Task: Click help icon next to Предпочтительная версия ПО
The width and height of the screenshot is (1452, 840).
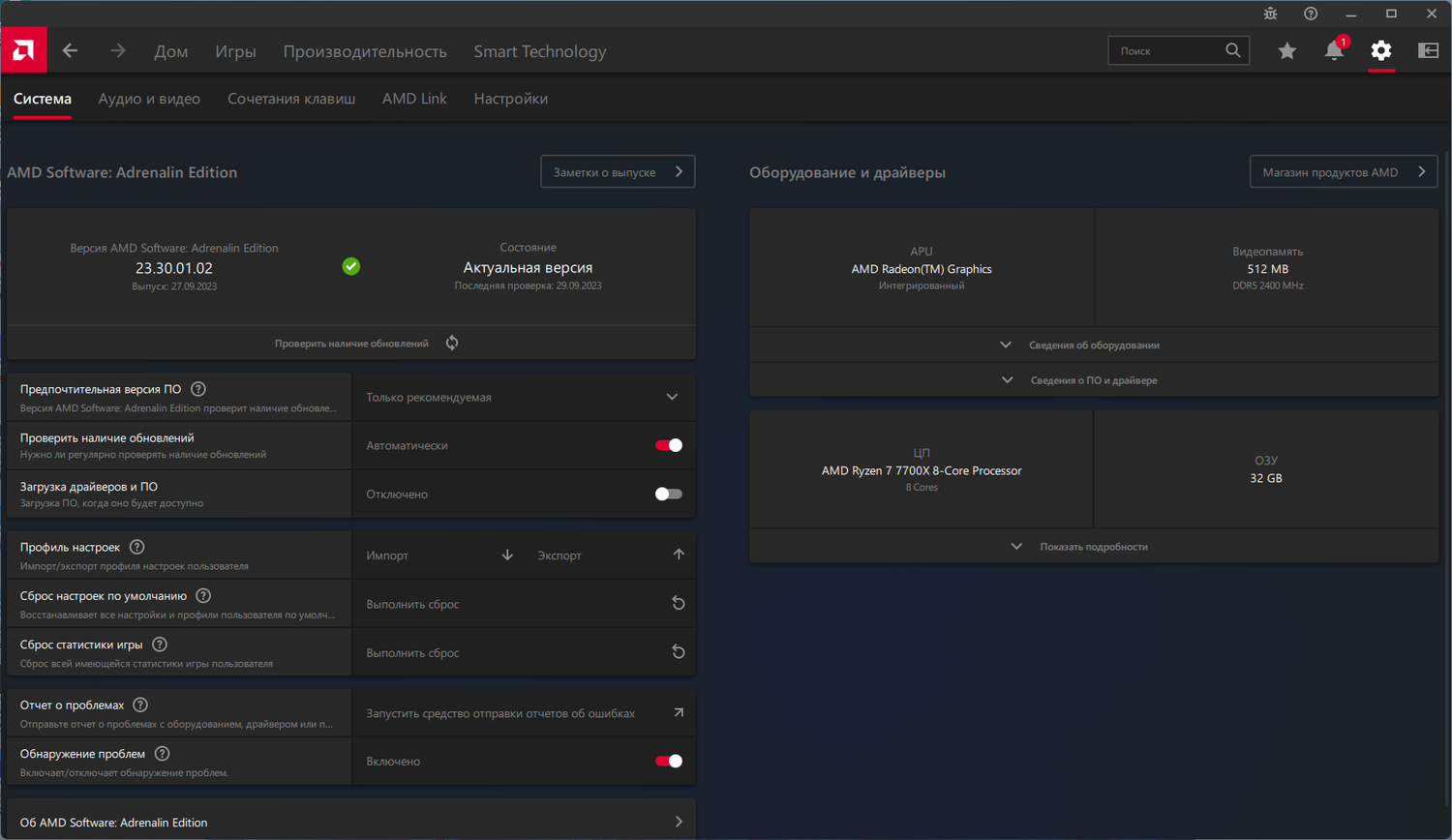Action: point(198,389)
